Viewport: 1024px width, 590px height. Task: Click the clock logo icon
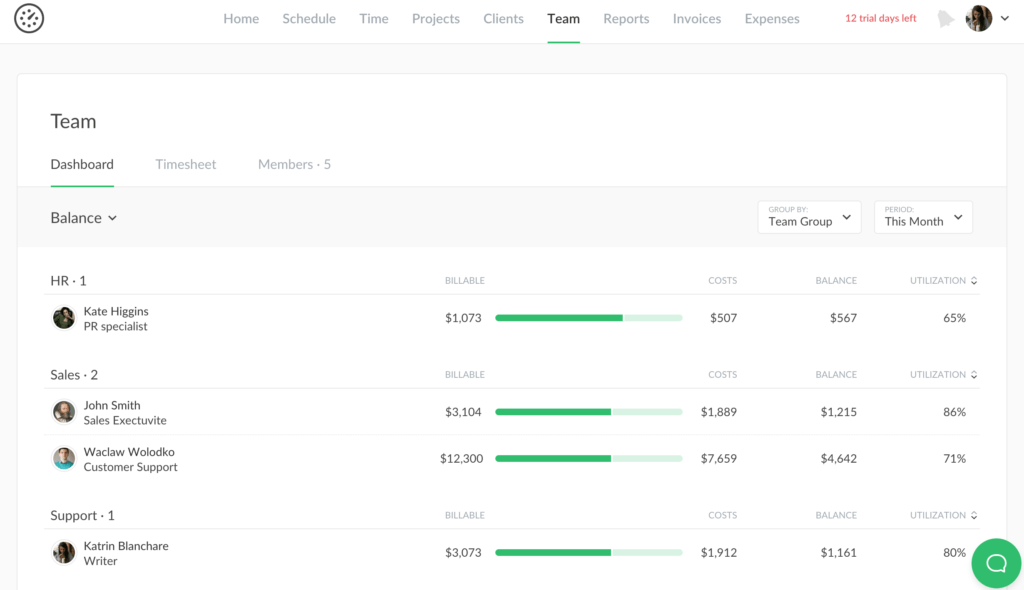coord(29,18)
